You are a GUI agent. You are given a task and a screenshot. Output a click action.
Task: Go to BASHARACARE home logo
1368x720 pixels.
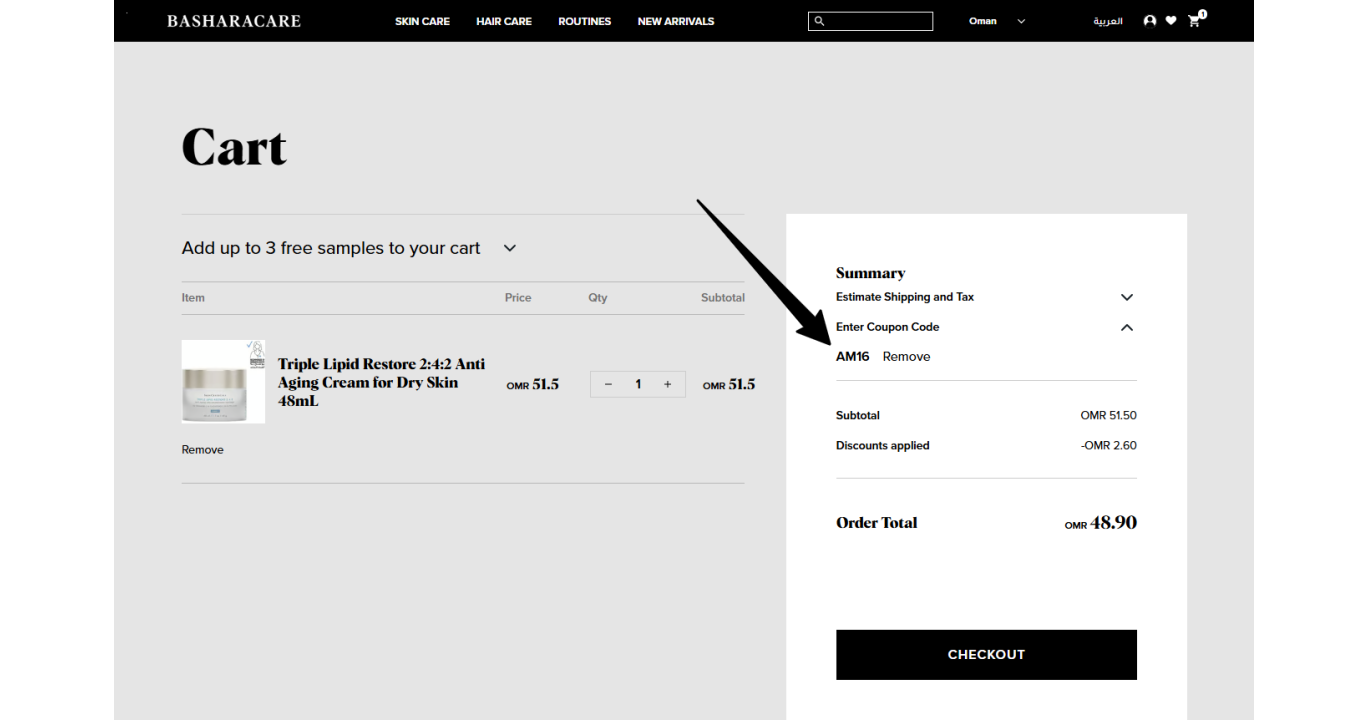tap(234, 21)
